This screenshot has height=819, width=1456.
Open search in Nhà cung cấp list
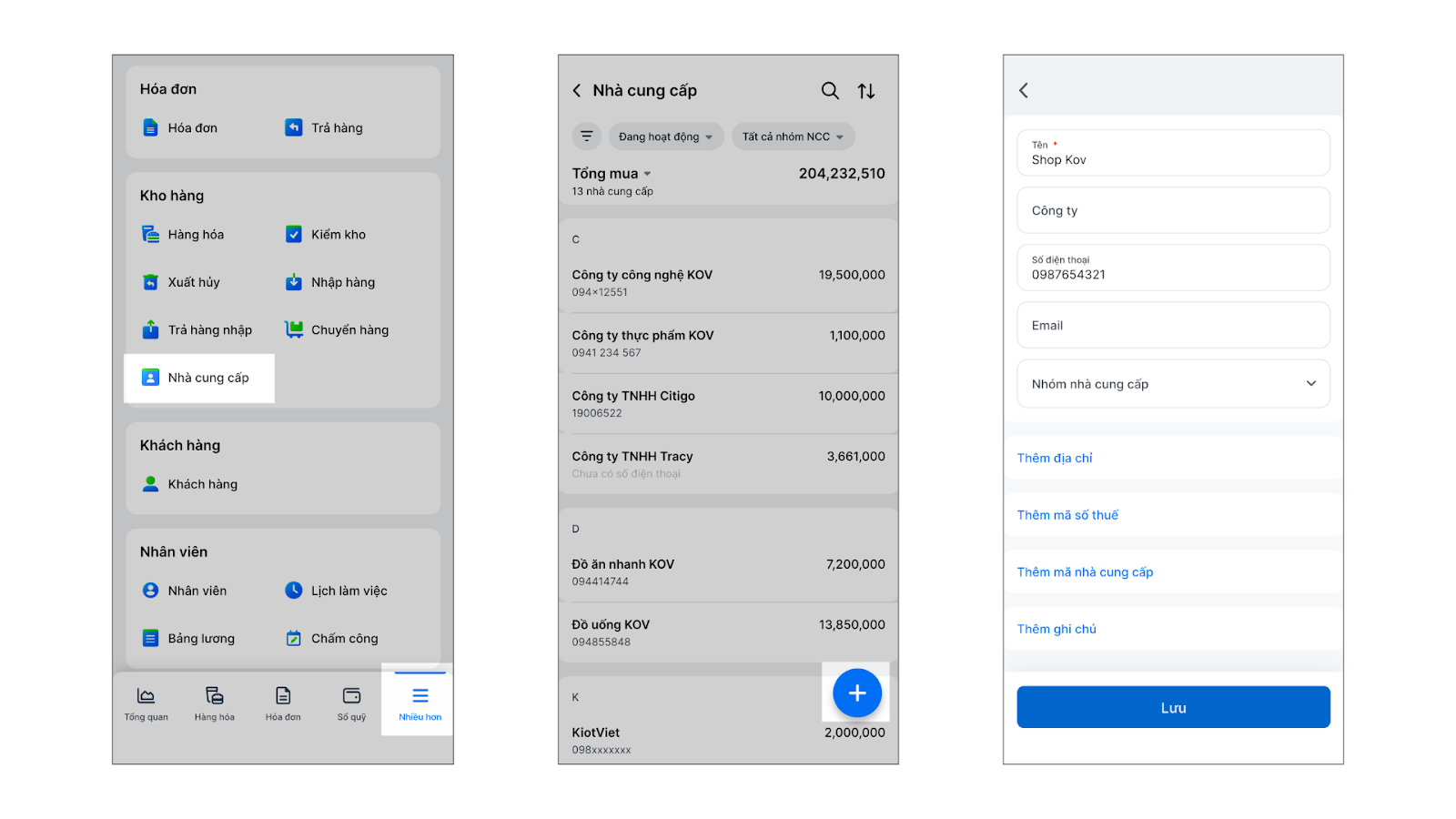(x=830, y=91)
